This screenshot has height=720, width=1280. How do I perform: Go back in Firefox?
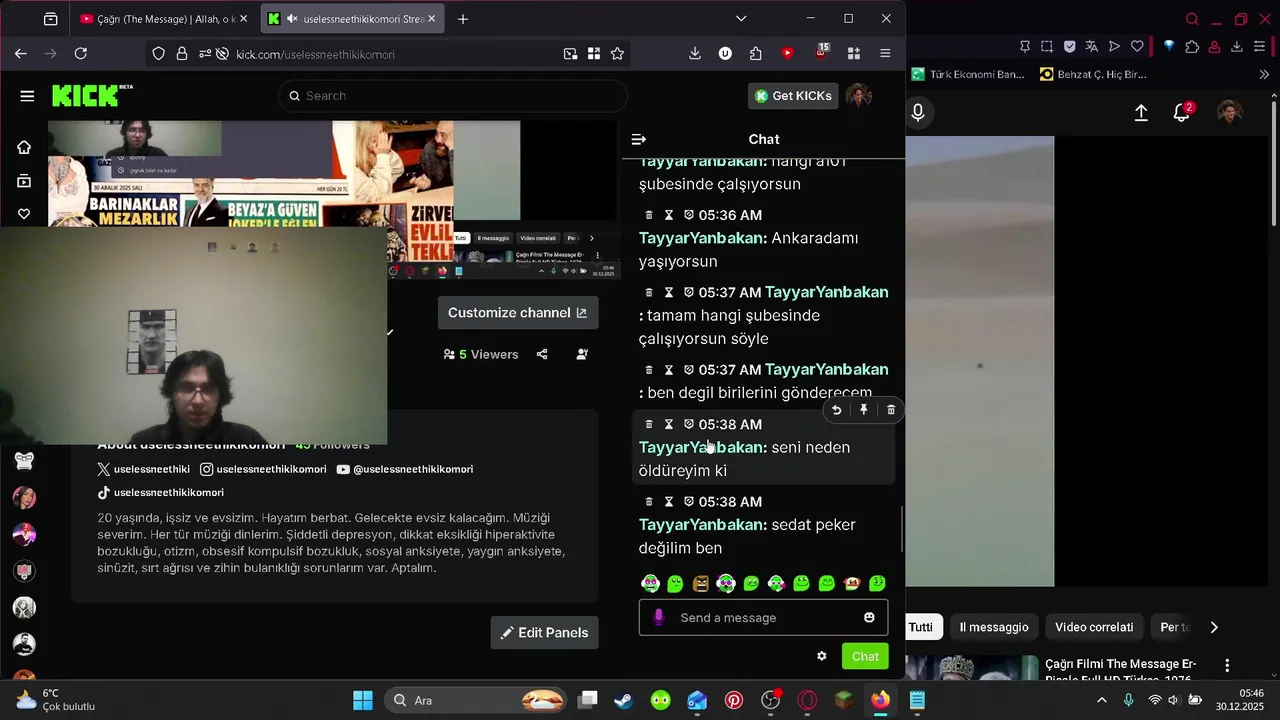click(21, 54)
